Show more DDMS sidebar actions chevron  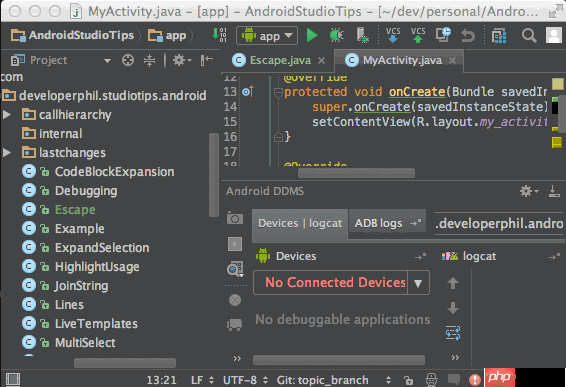(x=237, y=358)
